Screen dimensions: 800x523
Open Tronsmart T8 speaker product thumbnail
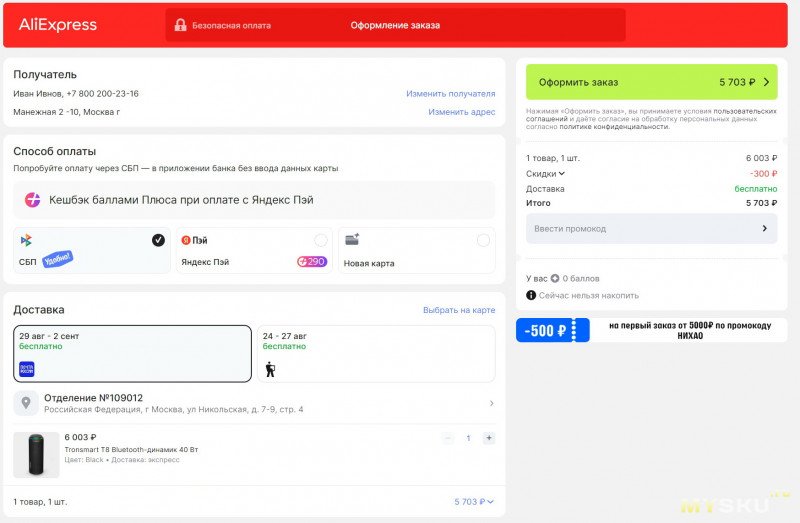36,455
